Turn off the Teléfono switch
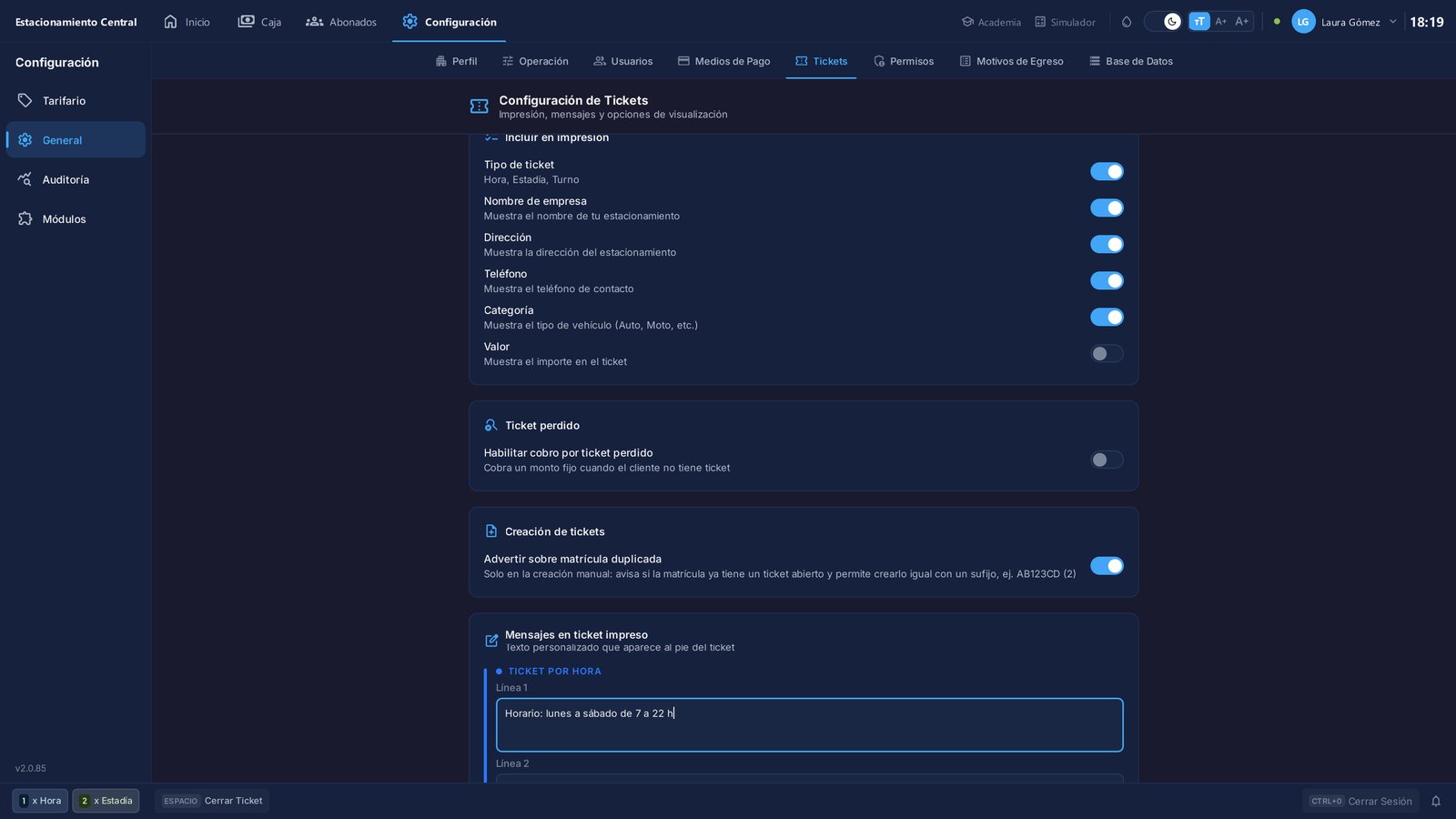This screenshot has height=819, width=1456. coord(1107,281)
